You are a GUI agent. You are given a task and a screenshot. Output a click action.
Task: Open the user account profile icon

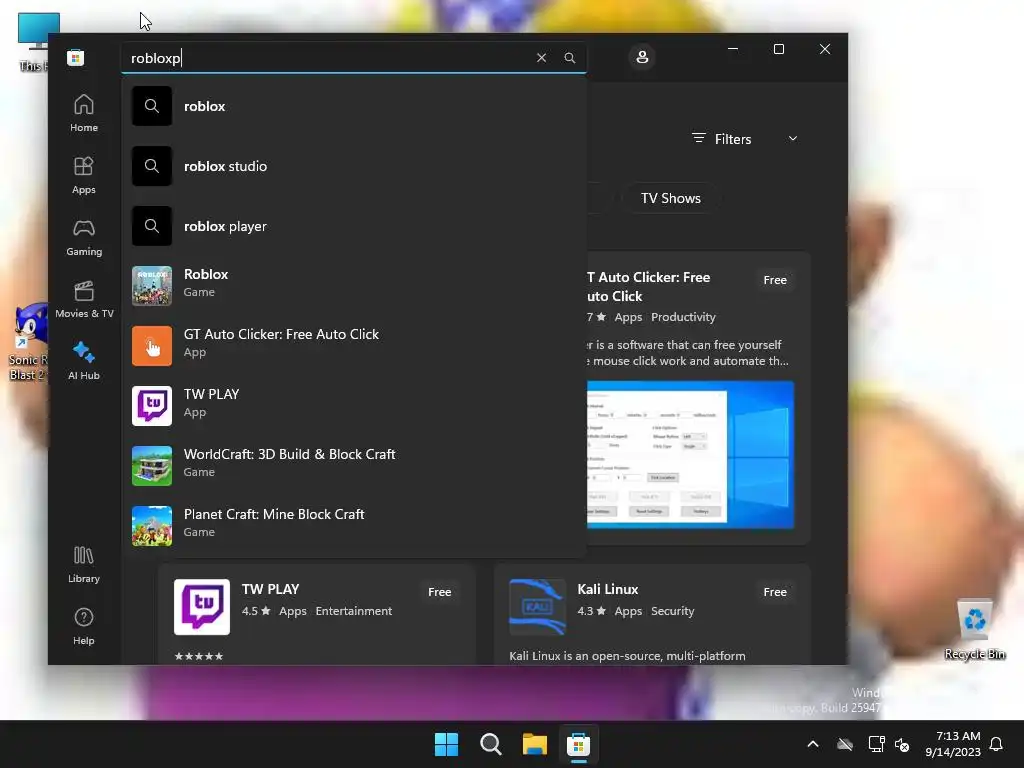coord(642,57)
